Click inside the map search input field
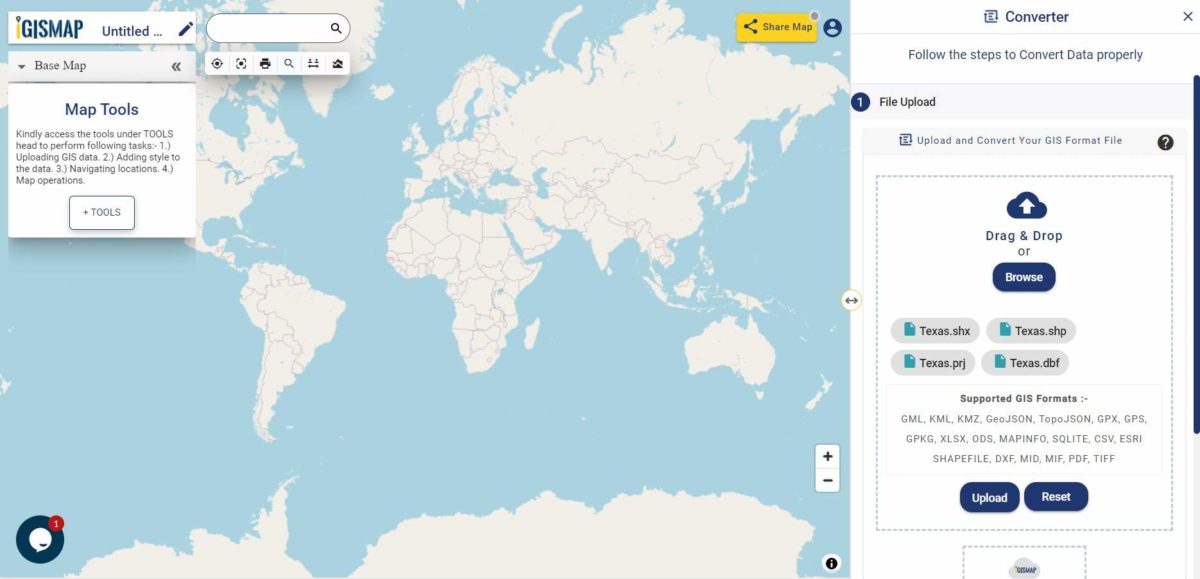Image resolution: width=1200 pixels, height=579 pixels. tap(272, 28)
